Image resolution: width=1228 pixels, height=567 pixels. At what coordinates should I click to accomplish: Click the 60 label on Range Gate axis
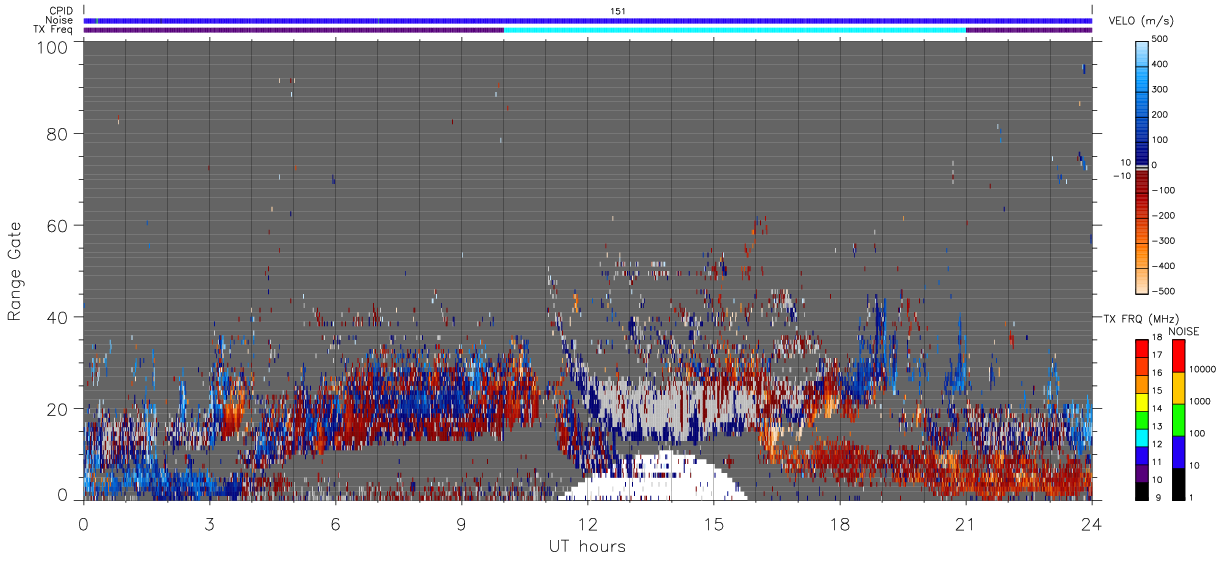[x=58, y=225]
